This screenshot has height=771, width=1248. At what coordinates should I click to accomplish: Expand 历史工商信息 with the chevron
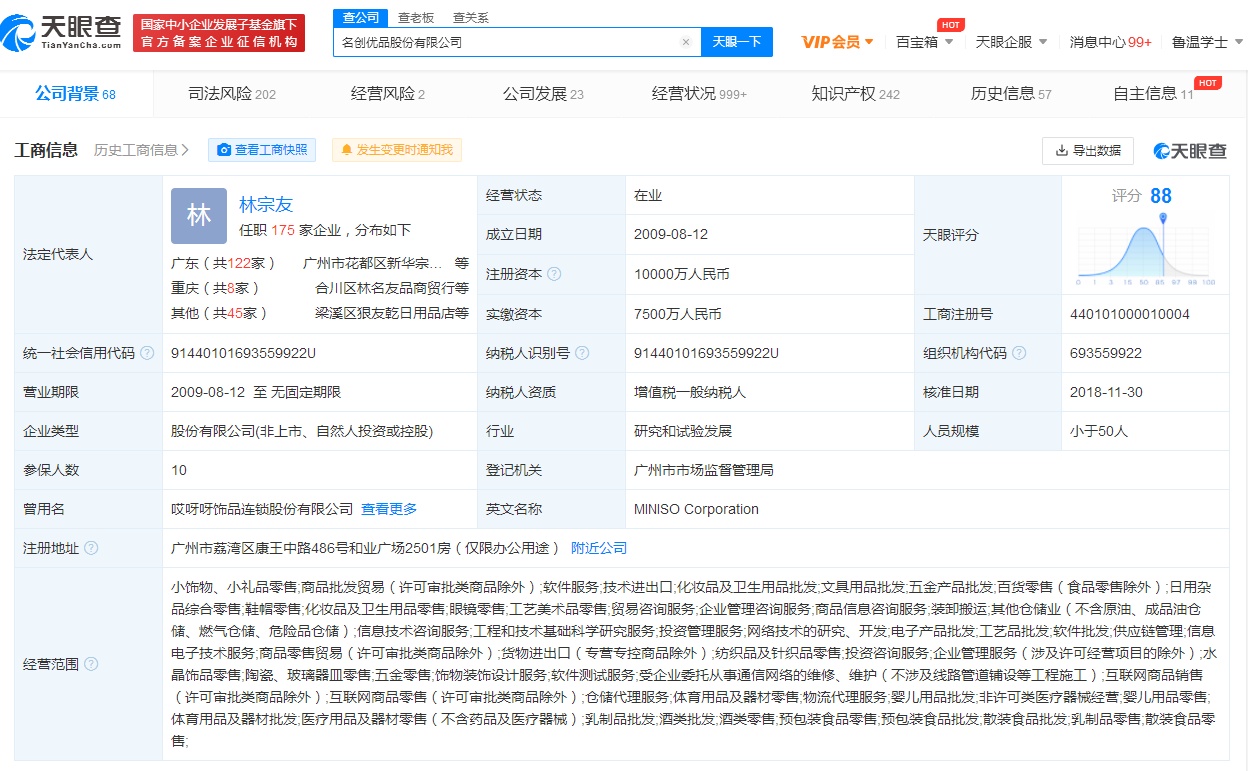click(142, 150)
